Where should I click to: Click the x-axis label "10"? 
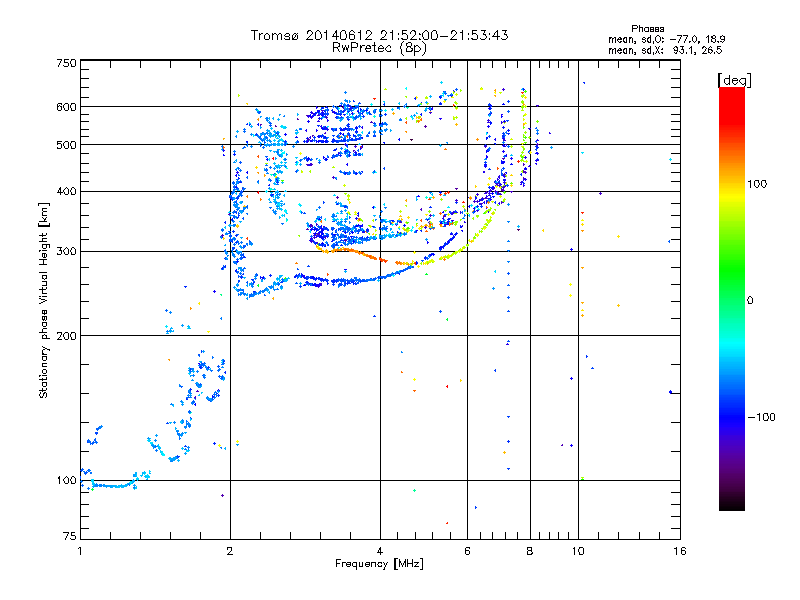(x=578, y=551)
